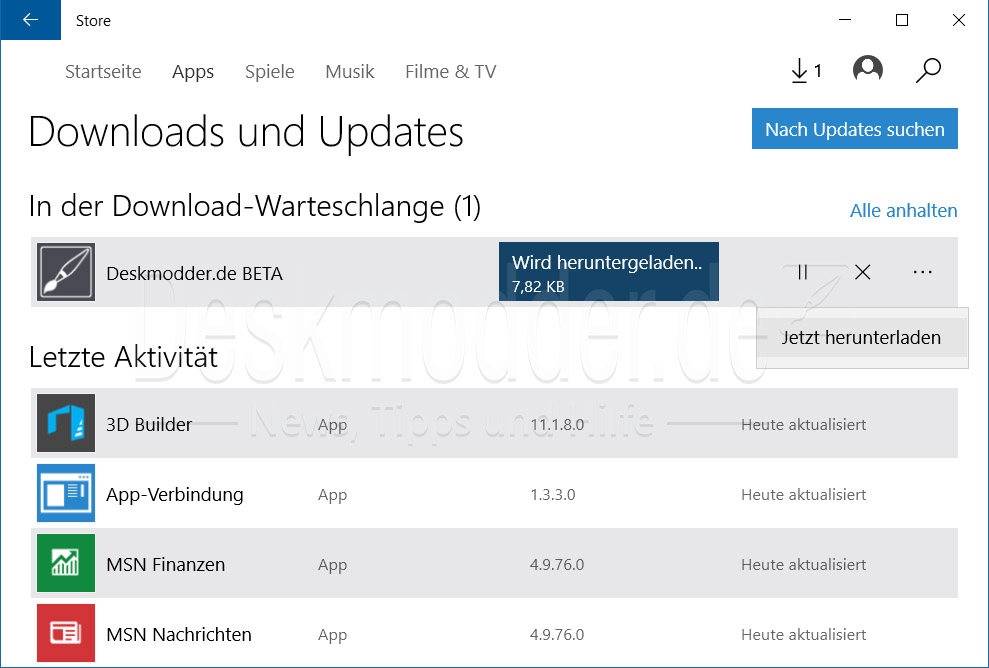Image resolution: width=989 pixels, height=668 pixels.
Task: Click the Nach Updates suchen button
Action: click(855, 129)
